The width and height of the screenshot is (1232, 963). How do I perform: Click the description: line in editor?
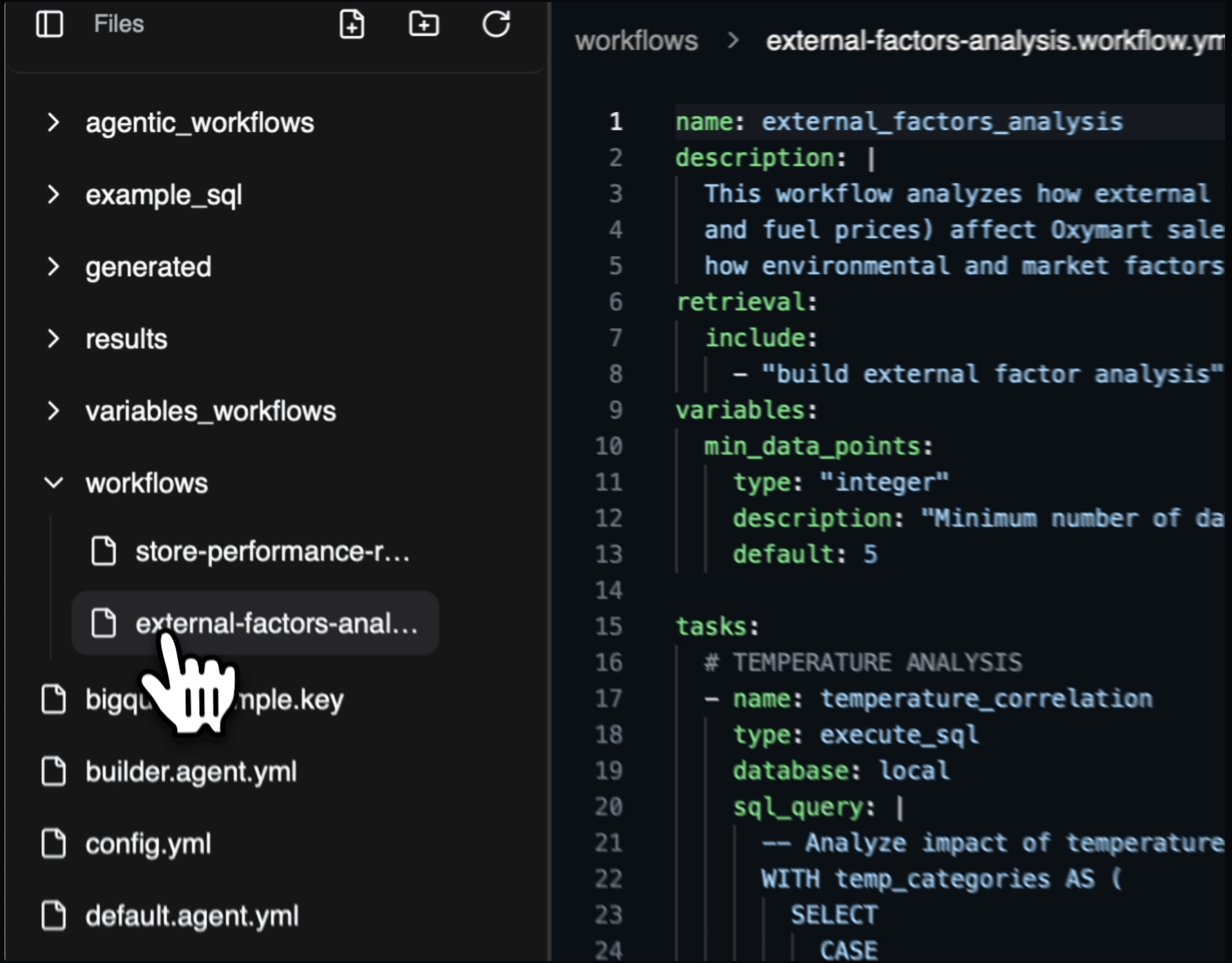776,158
